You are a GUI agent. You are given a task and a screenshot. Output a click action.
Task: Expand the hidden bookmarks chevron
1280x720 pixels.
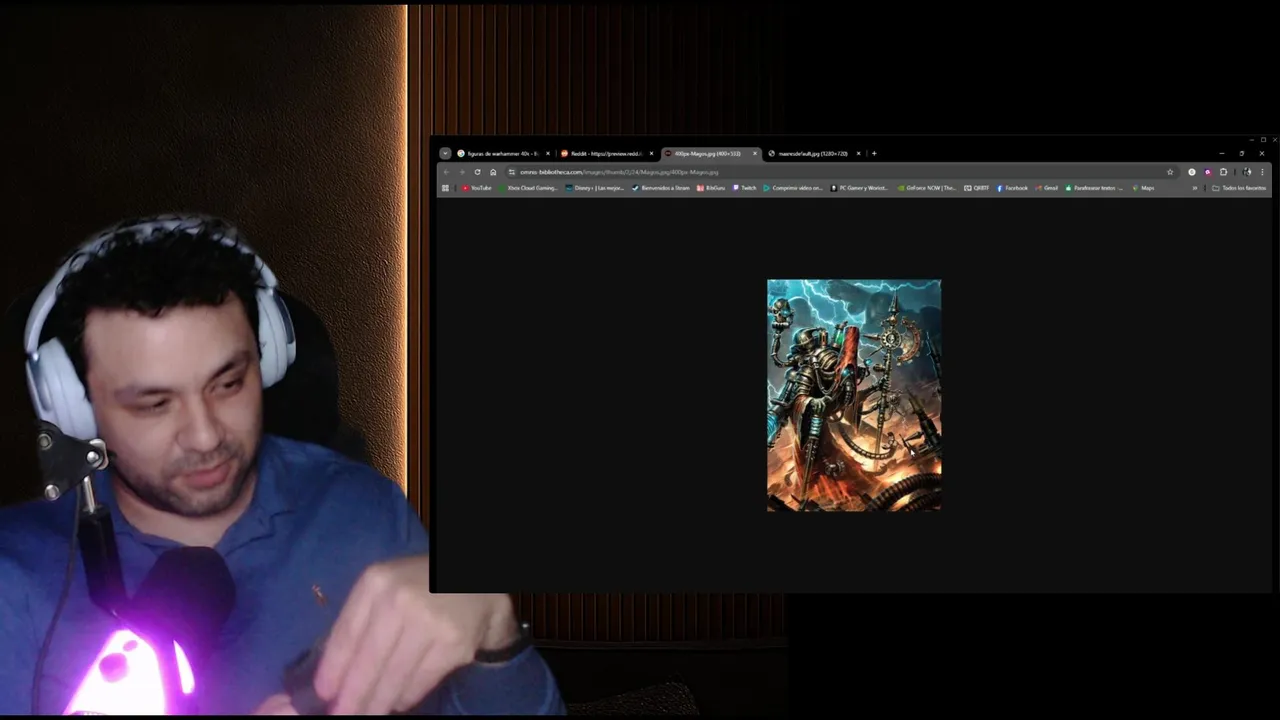[1194, 188]
